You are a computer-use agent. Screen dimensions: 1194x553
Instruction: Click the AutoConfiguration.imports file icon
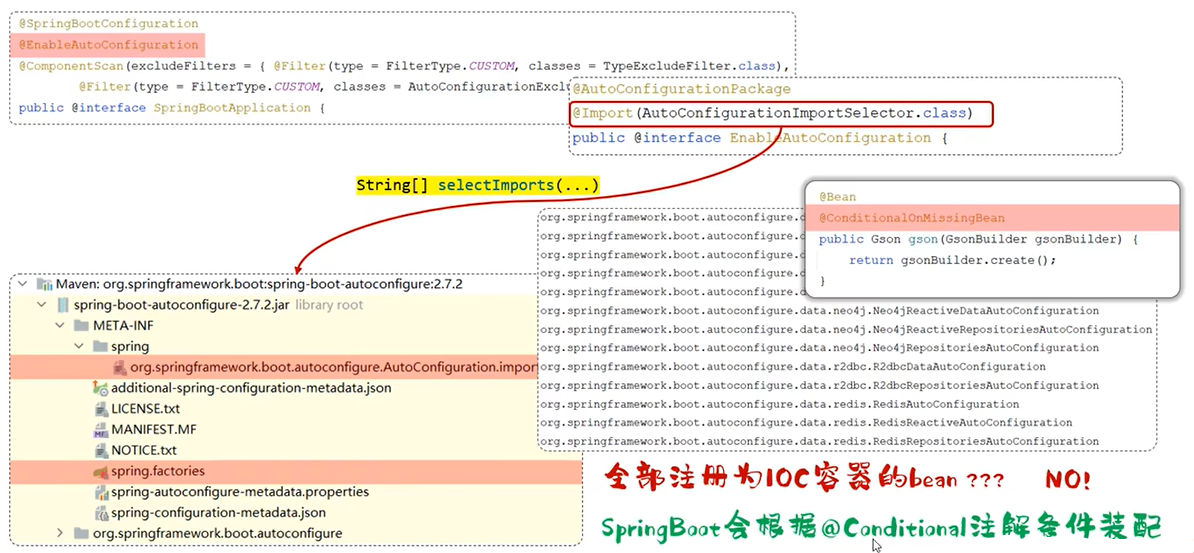120,367
